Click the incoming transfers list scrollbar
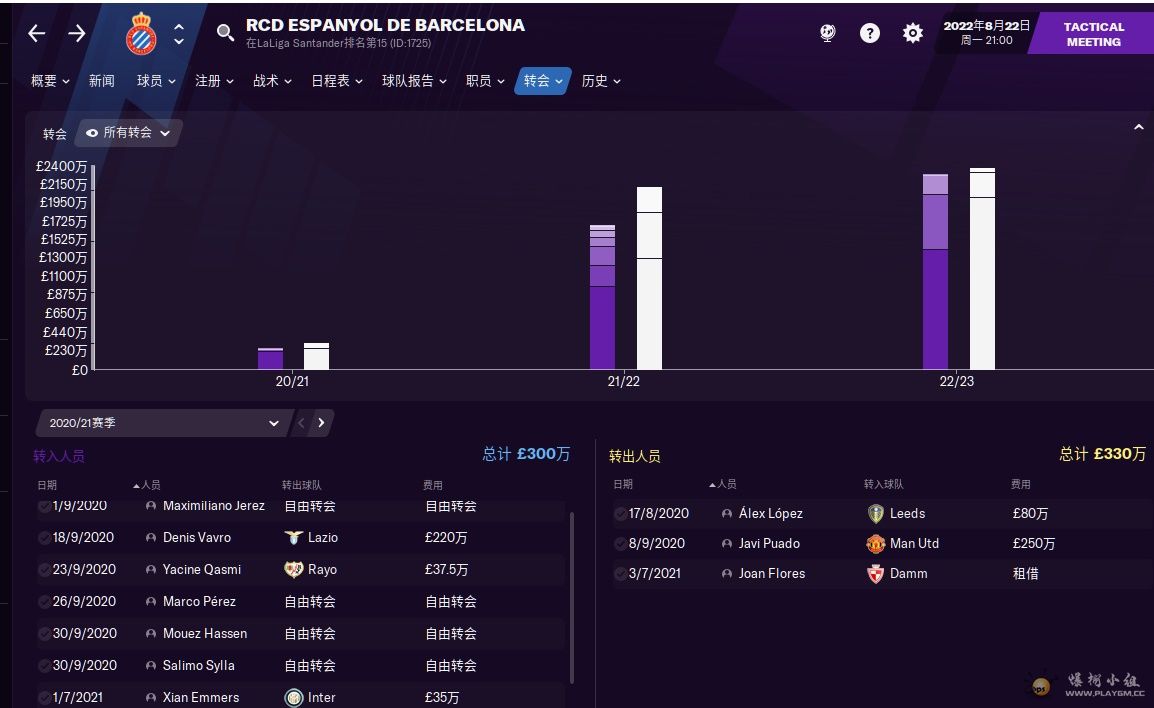 tap(572, 598)
